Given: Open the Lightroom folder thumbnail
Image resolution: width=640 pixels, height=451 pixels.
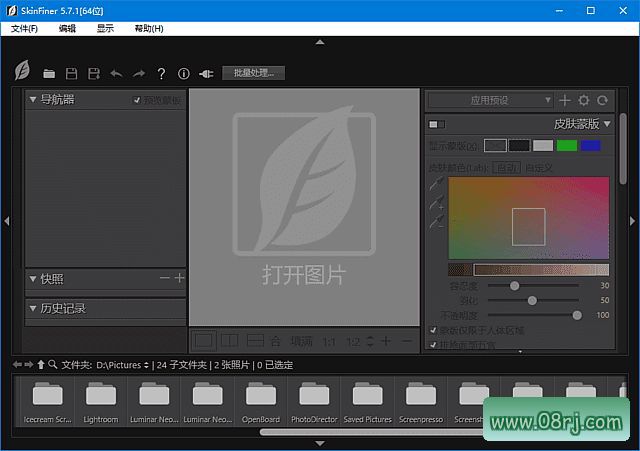Looking at the screenshot, I should pos(101,400).
